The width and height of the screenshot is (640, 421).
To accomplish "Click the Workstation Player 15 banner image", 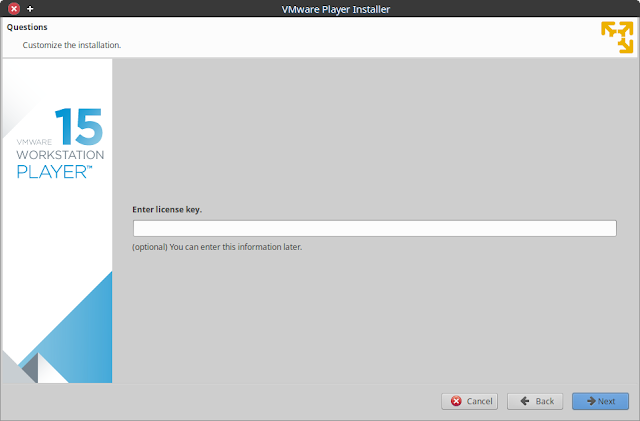I will click(x=57, y=221).
